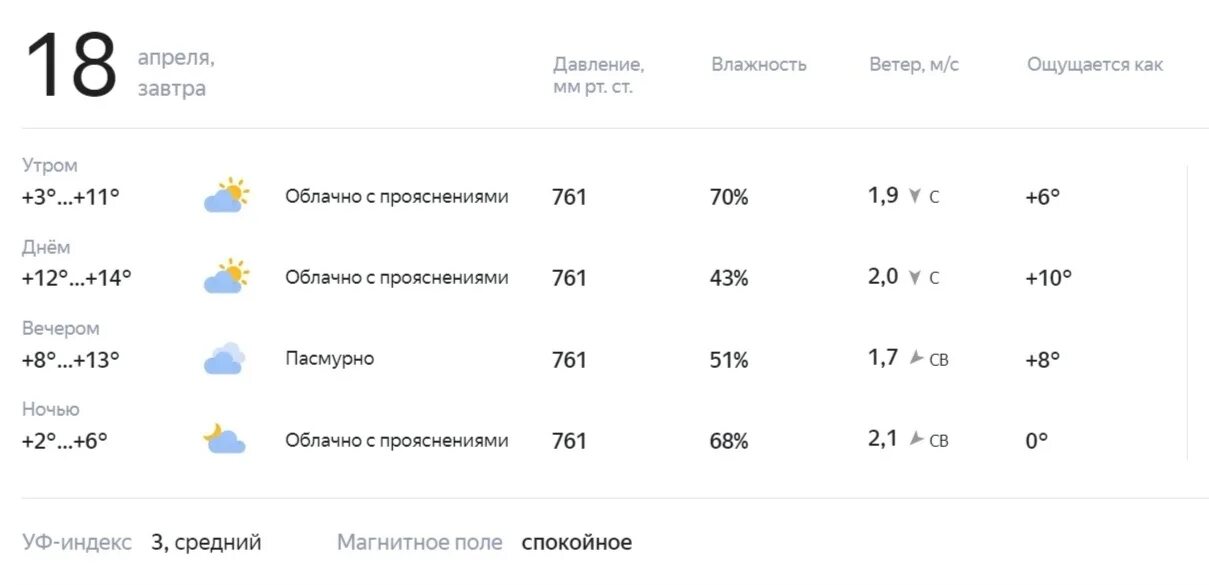This screenshot has width=1209, height=585.
Task: Click the evening northeast wind arrow icon
Action: pyautogui.click(x=916, y=358)
